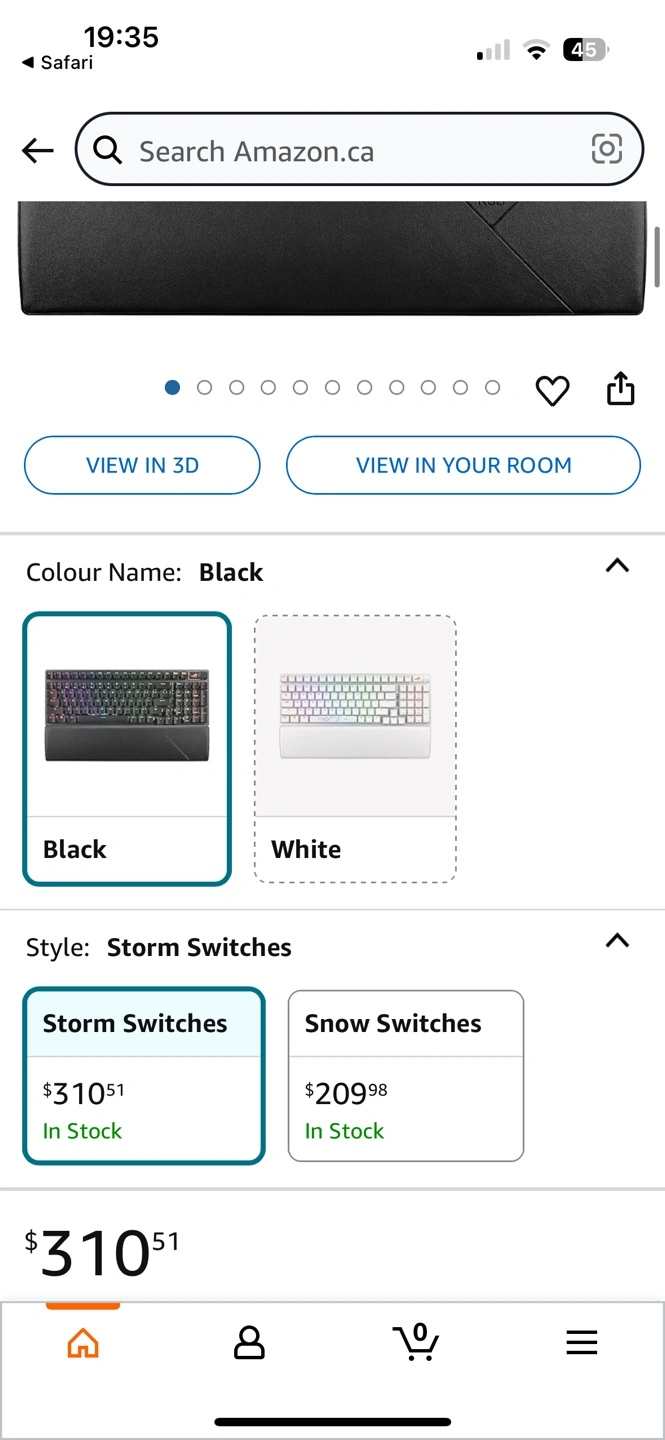665x1440 pixels.
Task: Select the Black colour option
Action: [127, 749]
